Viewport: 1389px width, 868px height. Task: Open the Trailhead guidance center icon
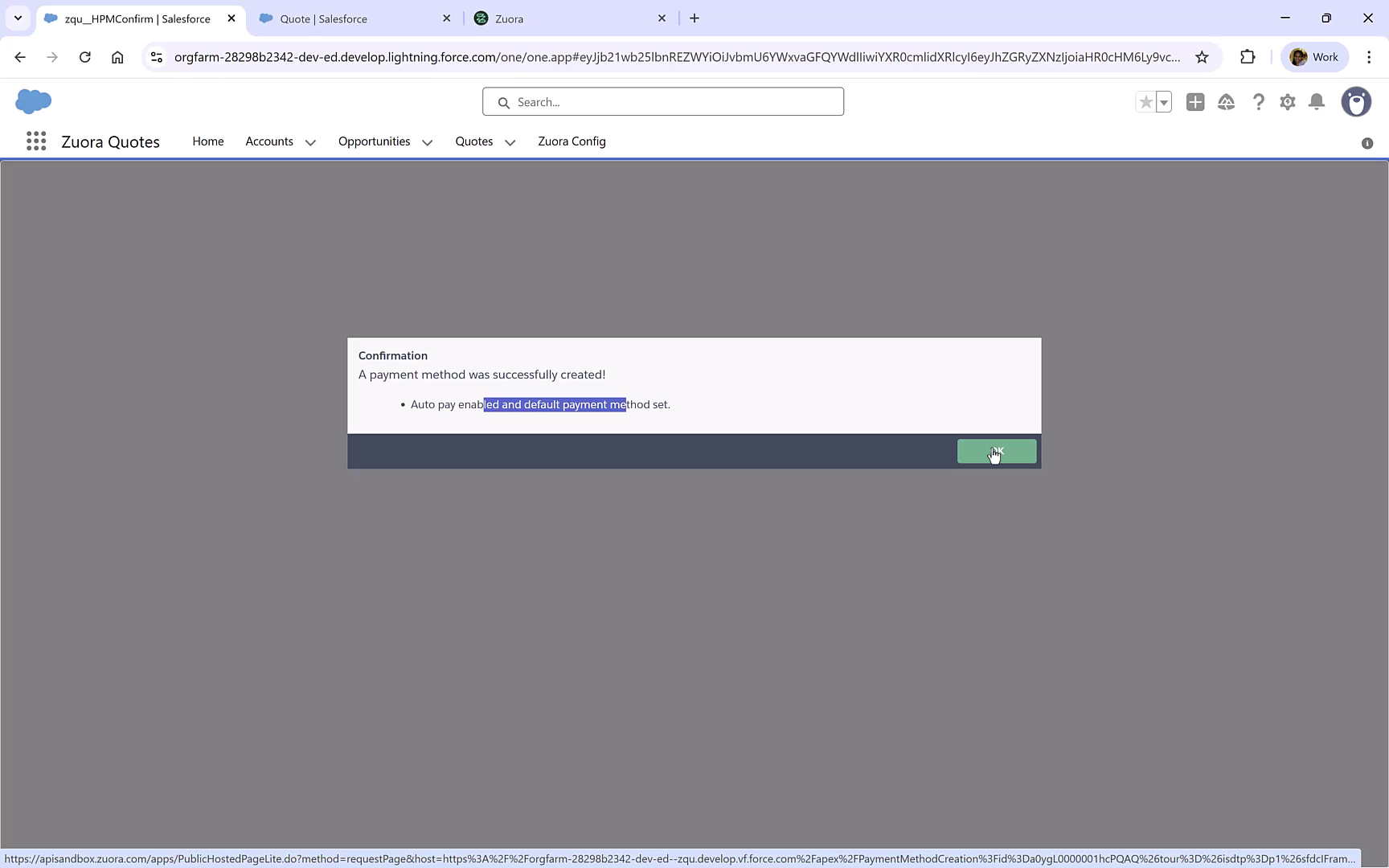[x=1226, y=102]
